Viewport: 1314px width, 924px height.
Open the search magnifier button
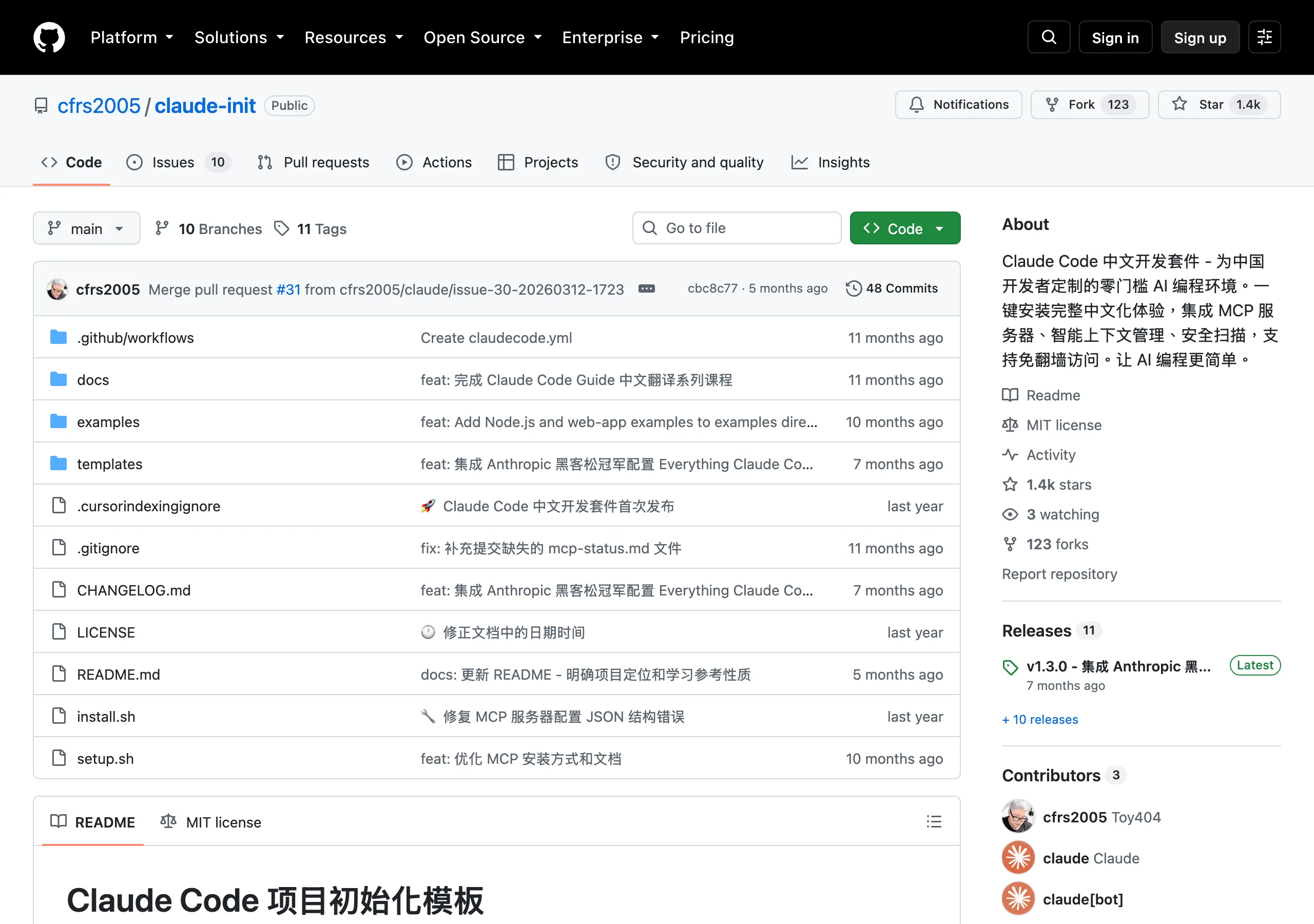[x=1049, y=37]
